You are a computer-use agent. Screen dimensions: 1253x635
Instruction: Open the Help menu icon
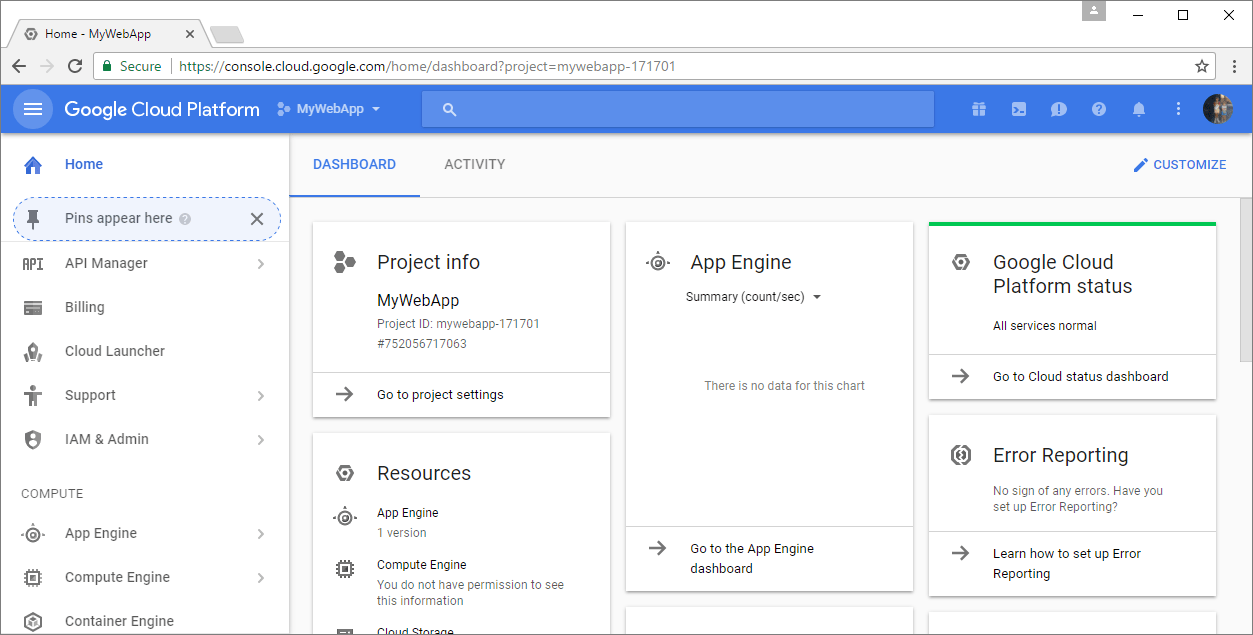(1098, 109)
